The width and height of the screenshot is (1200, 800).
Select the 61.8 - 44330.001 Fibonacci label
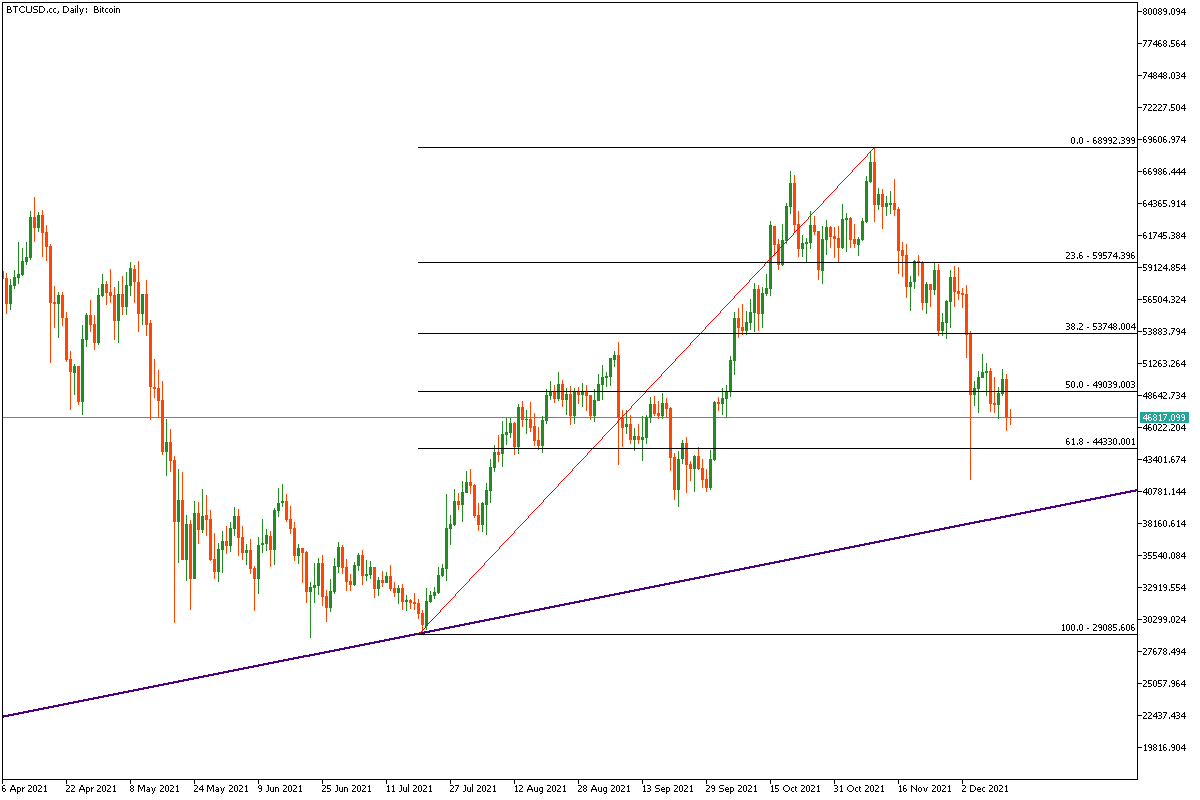pos(1099,442)
